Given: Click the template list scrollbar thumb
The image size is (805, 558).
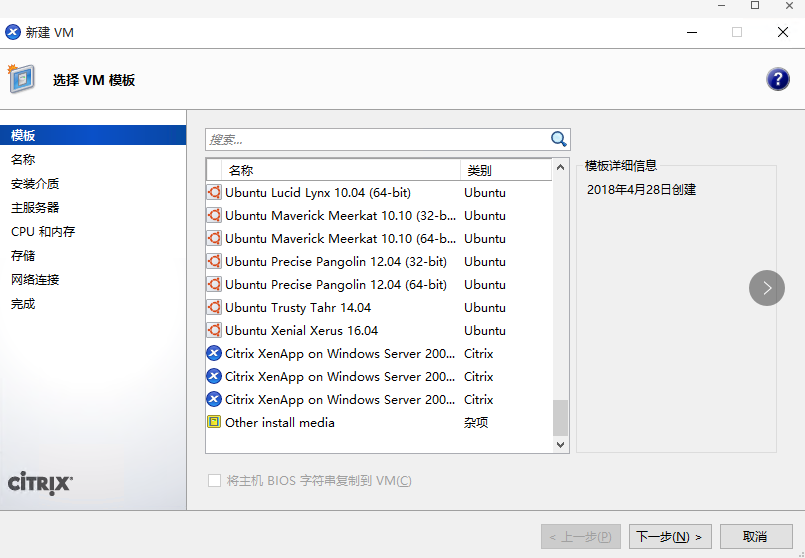Looking at the screenshot, I should [x=561, y=418].
